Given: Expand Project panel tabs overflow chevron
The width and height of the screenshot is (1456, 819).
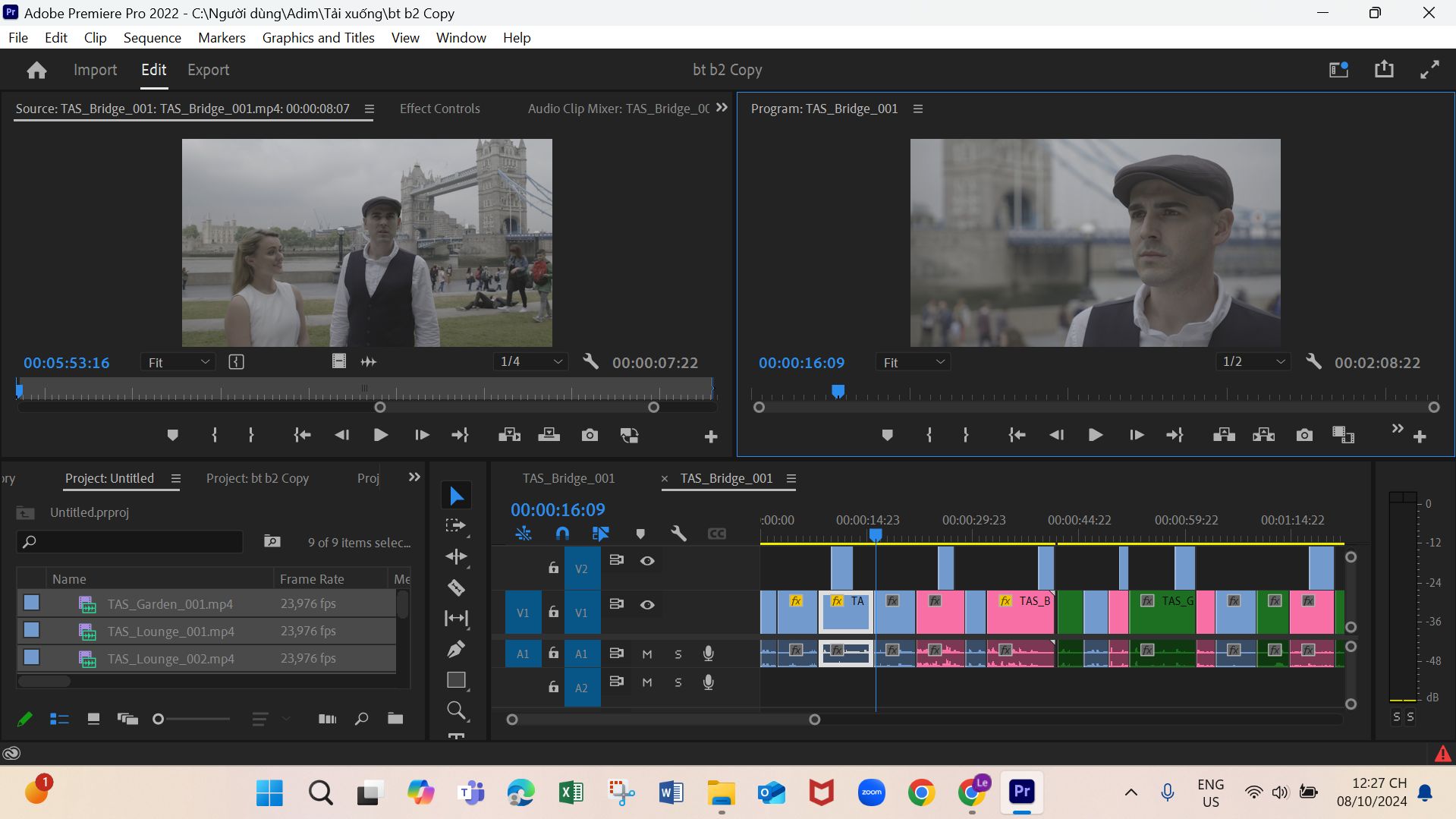Looking at the screenshot, I should tap(414, 477).
